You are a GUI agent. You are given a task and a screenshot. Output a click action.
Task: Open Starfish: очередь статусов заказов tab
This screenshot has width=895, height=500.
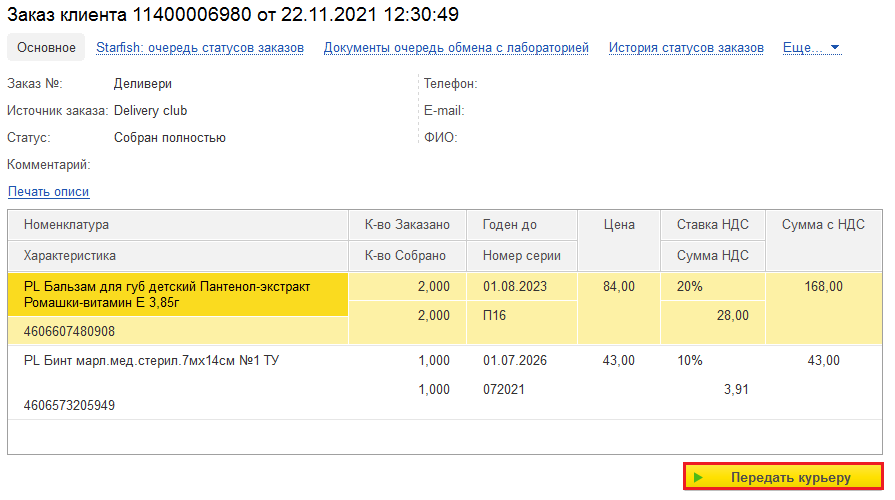tap(200, 47)
